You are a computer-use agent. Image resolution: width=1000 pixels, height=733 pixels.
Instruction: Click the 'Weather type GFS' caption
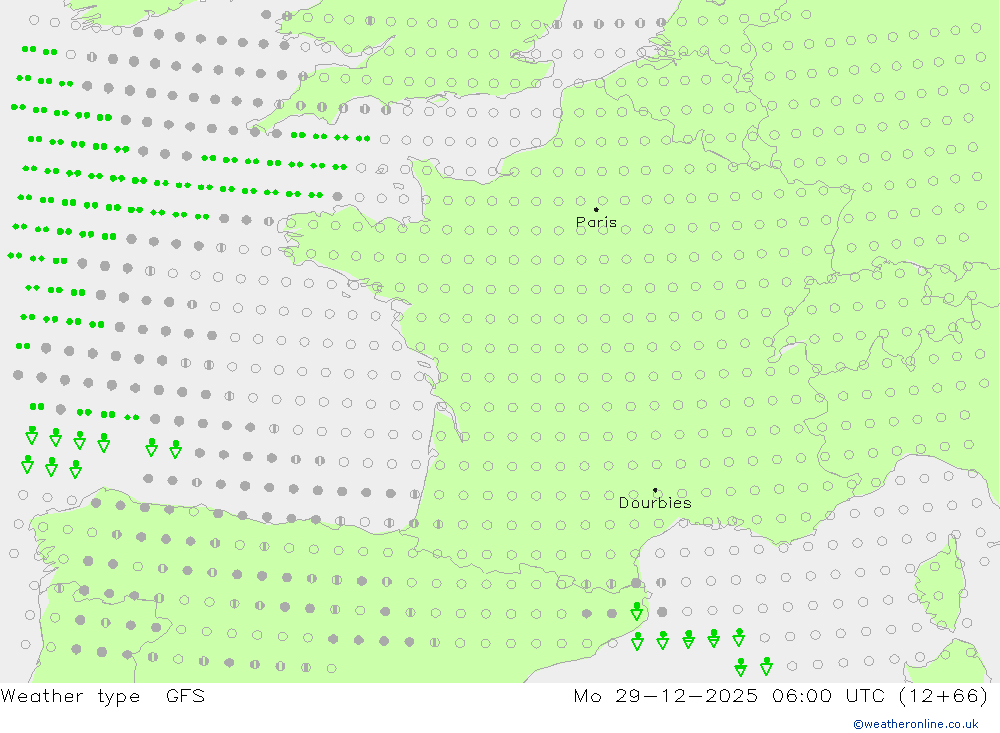pos(103,696)
